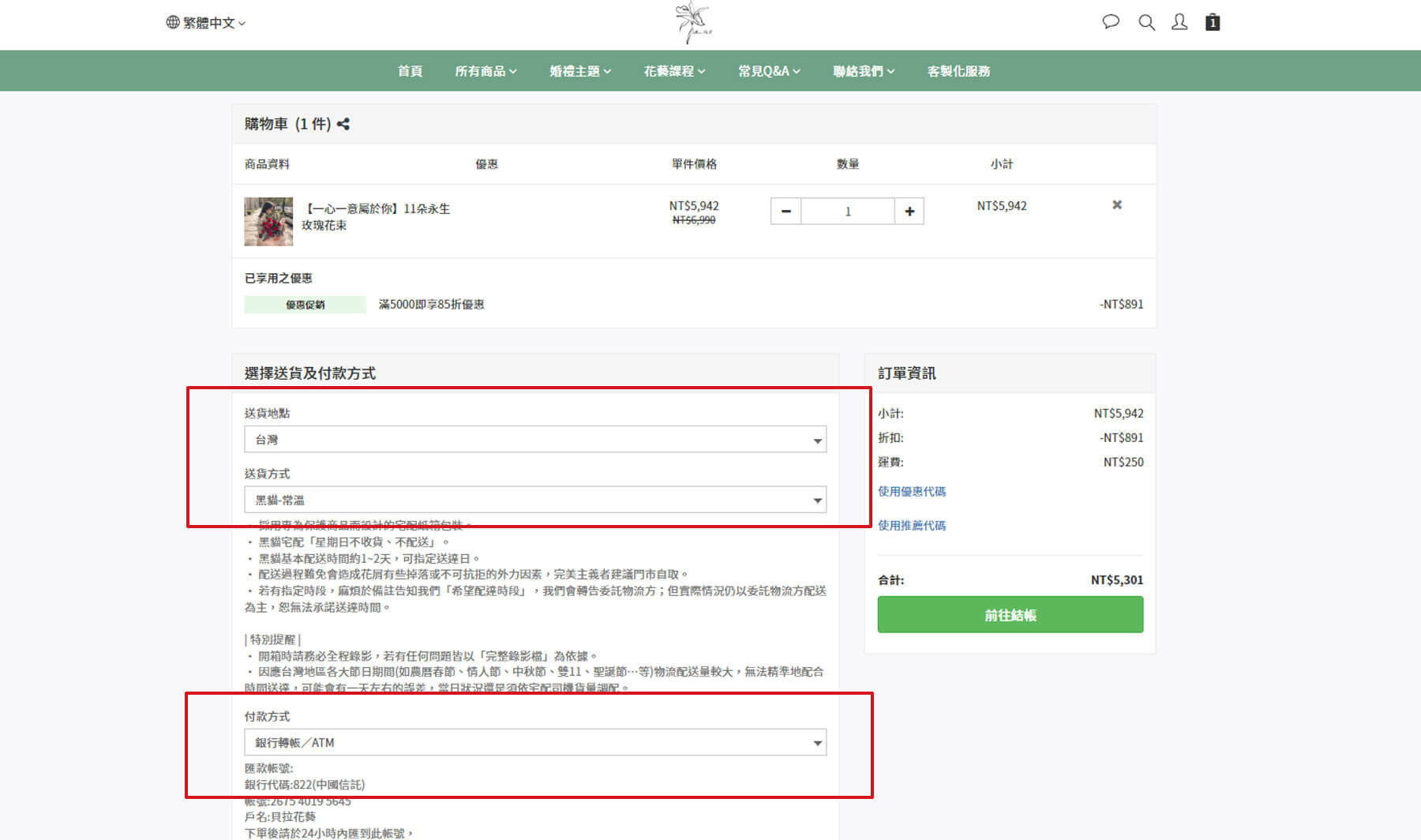Click the search magnifier icon
The image size is (1421, 840).
pyautogui.click(x=1146, y=22)
